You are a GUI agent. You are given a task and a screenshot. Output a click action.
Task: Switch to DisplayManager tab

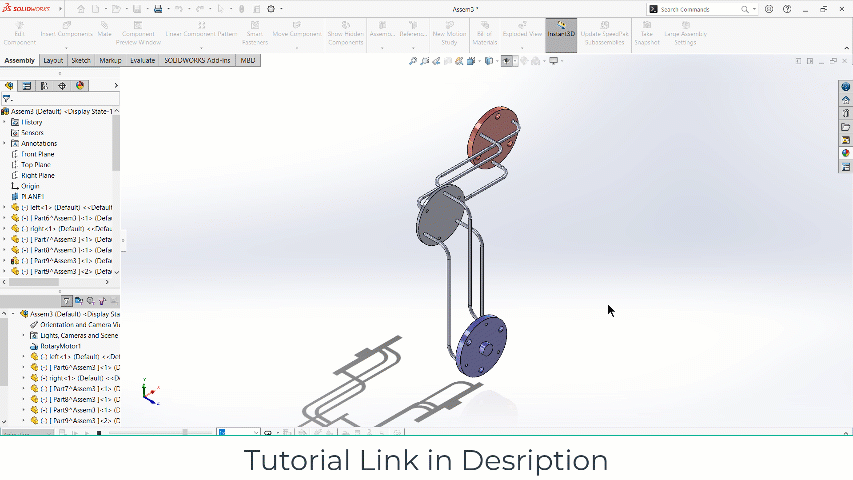[x=80, y=85]
